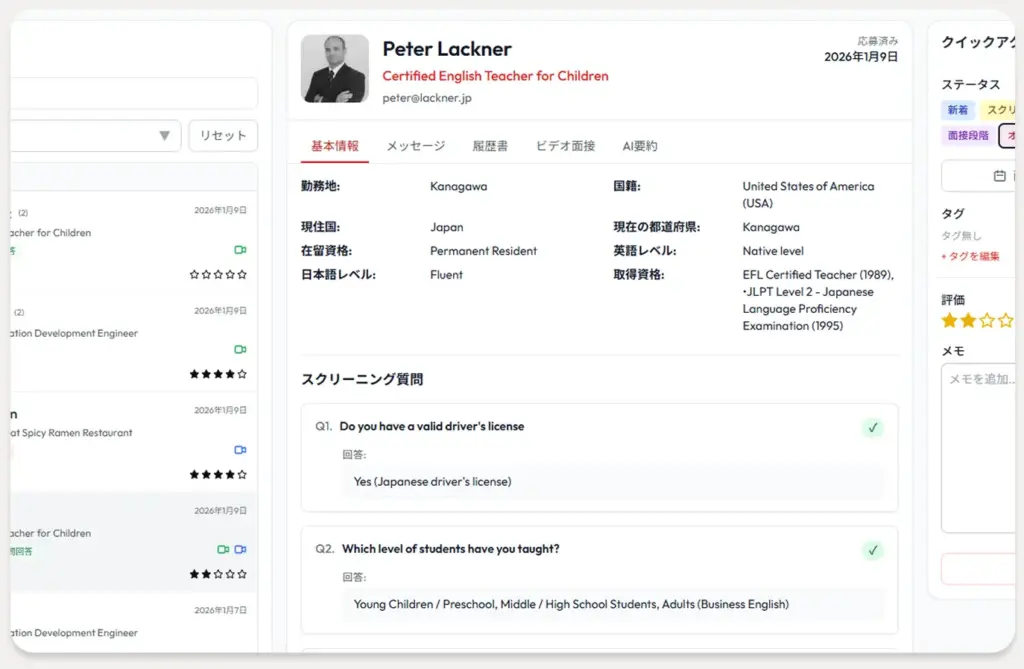Set 評価 rating to two stars
1024x669 pixels.
point(968,321)
